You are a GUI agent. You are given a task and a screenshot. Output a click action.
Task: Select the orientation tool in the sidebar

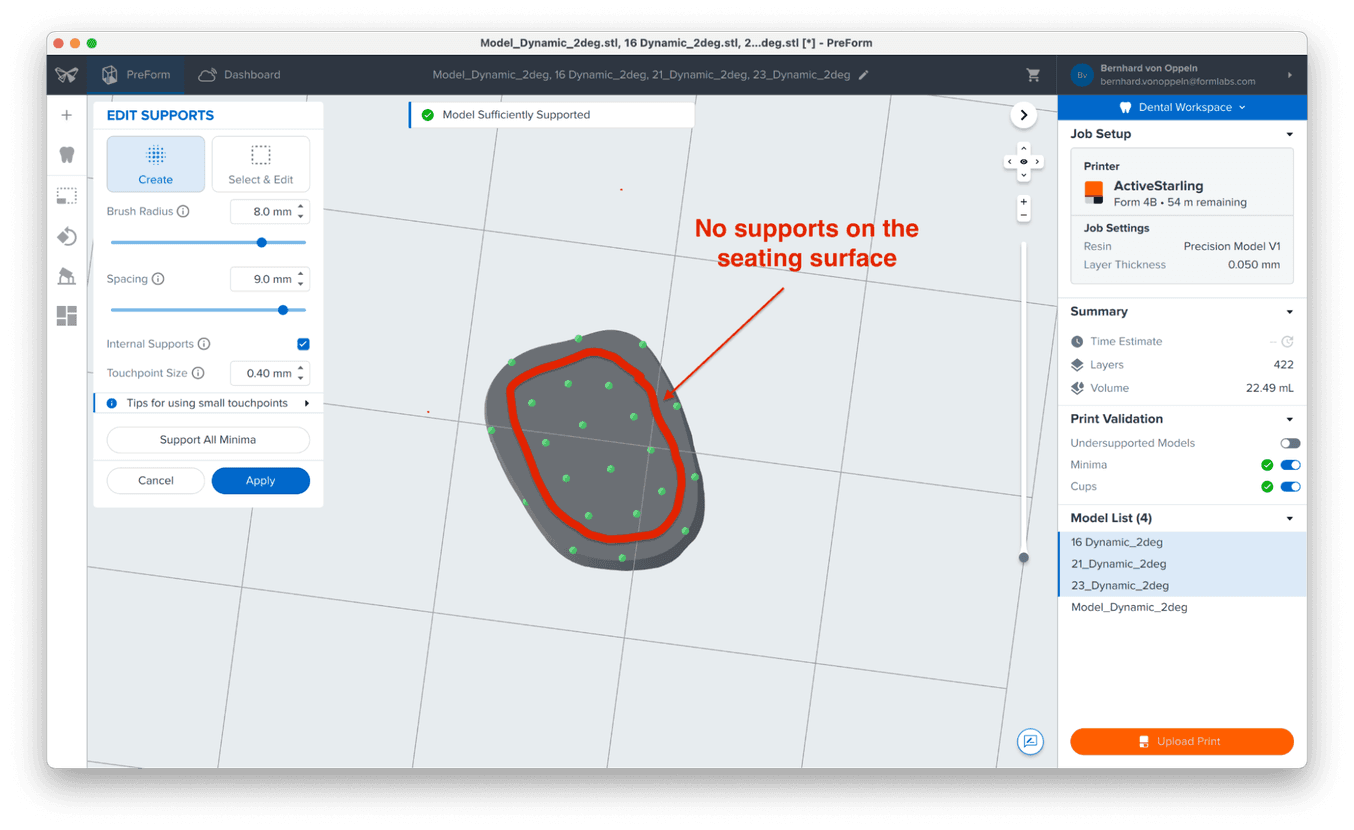[x=67, y=236]
